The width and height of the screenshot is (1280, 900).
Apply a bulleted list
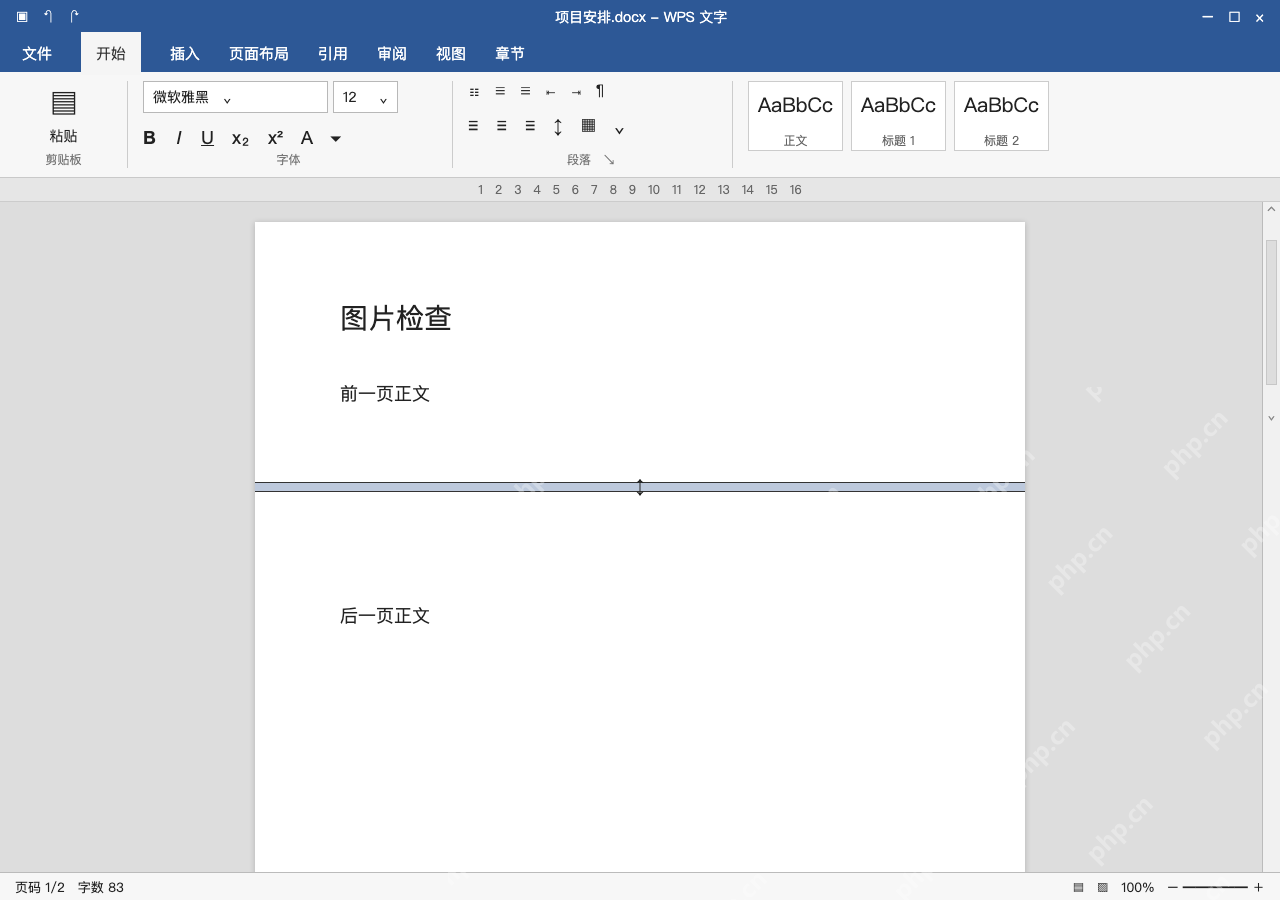[474, 92]
